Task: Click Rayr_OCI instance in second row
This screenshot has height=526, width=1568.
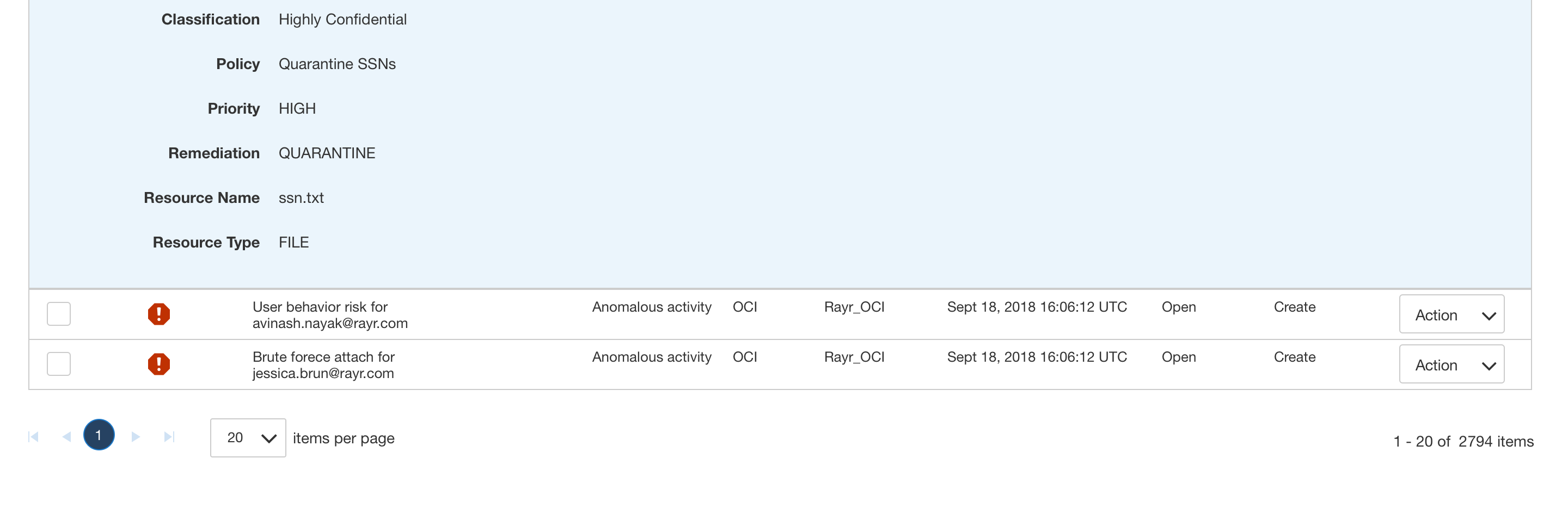Action: click(854, 356)
